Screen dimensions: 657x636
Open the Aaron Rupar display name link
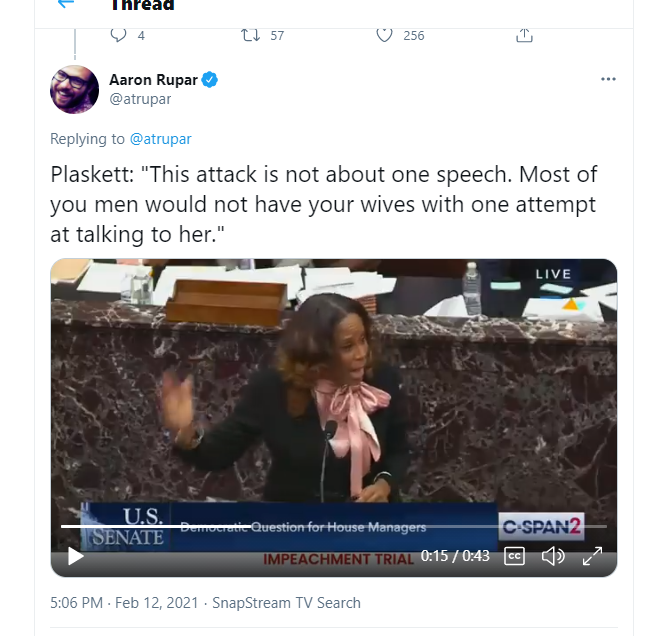tap(153, 80)
